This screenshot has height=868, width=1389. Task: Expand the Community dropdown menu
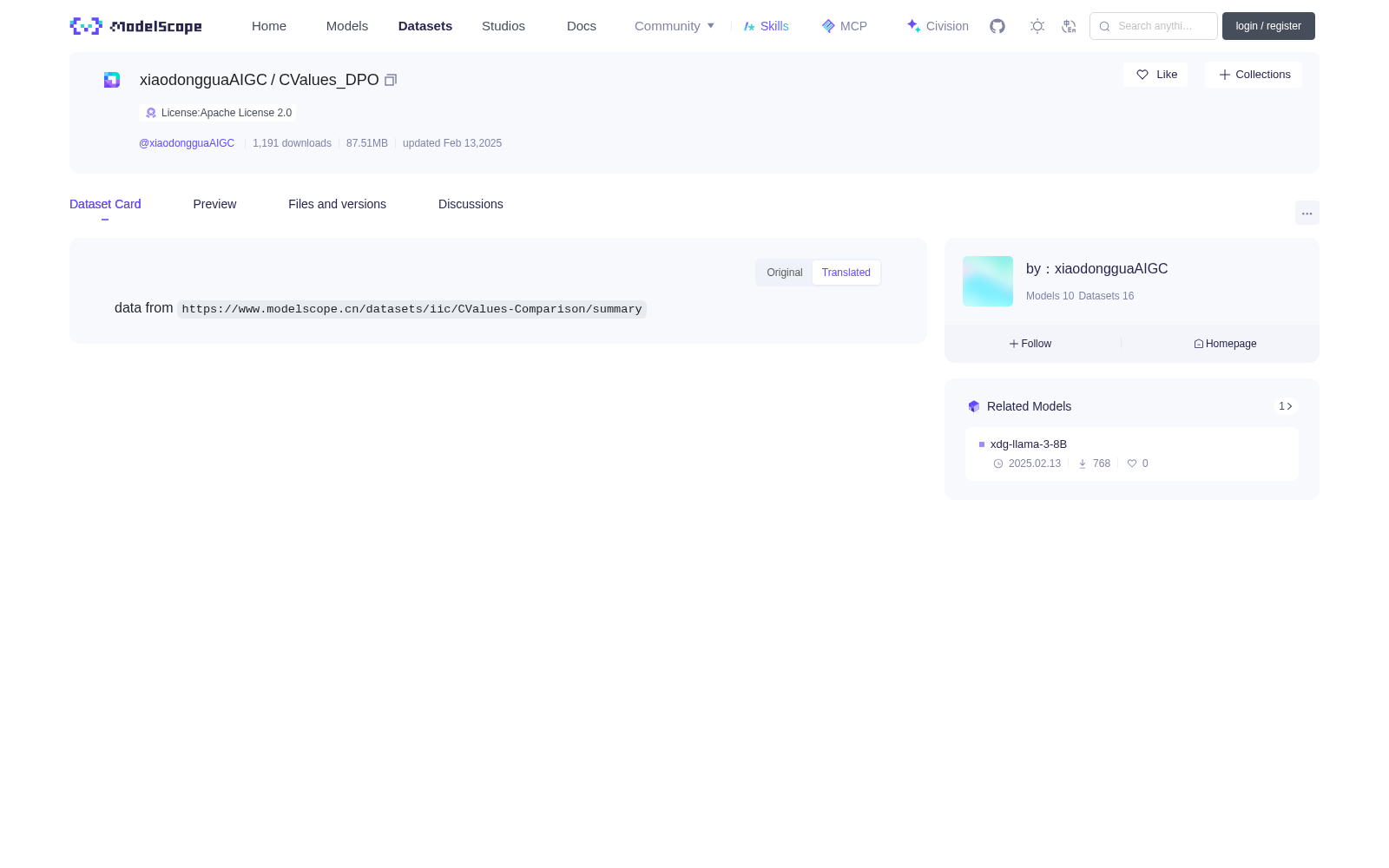[x=675, y=26]
